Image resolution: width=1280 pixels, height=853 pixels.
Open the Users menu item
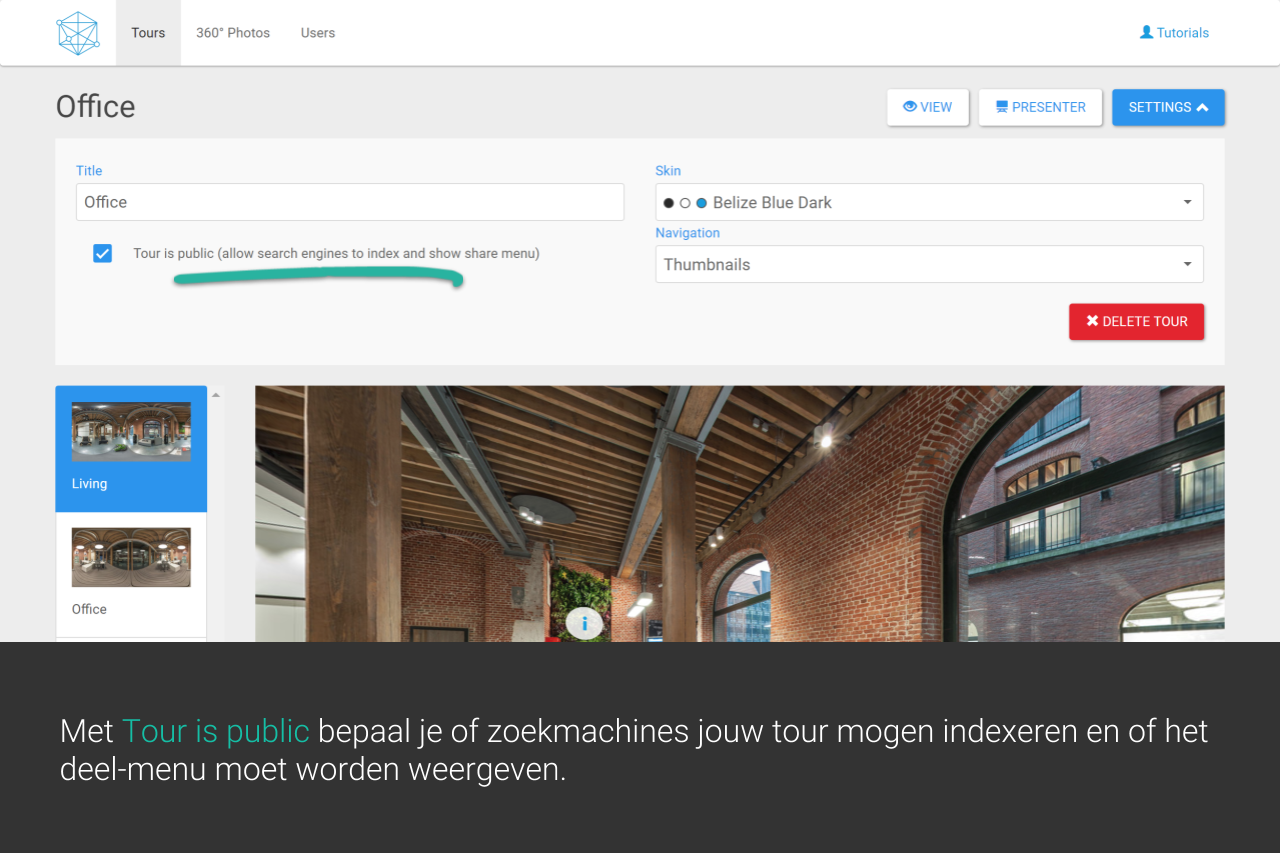pos(318,33)
